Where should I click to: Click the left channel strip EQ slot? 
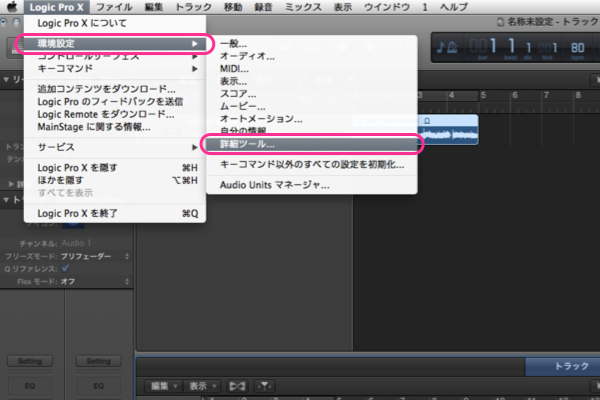tap(30, 386)
